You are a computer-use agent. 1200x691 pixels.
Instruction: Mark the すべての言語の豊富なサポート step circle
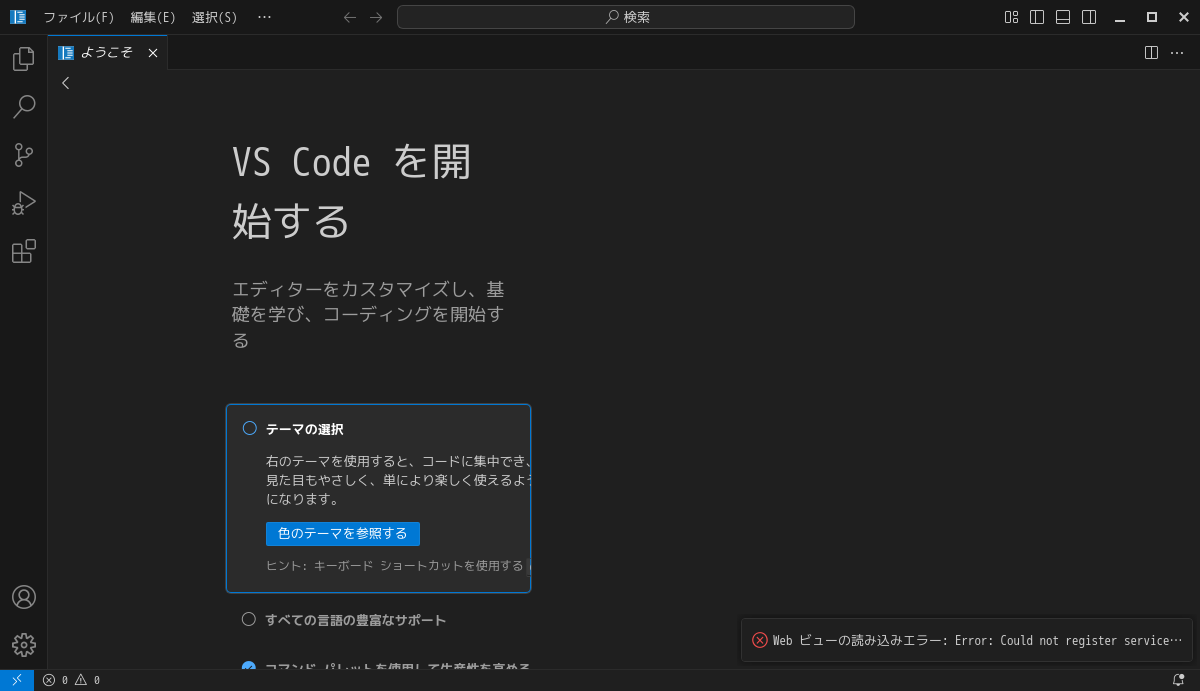tap(249, 619)
